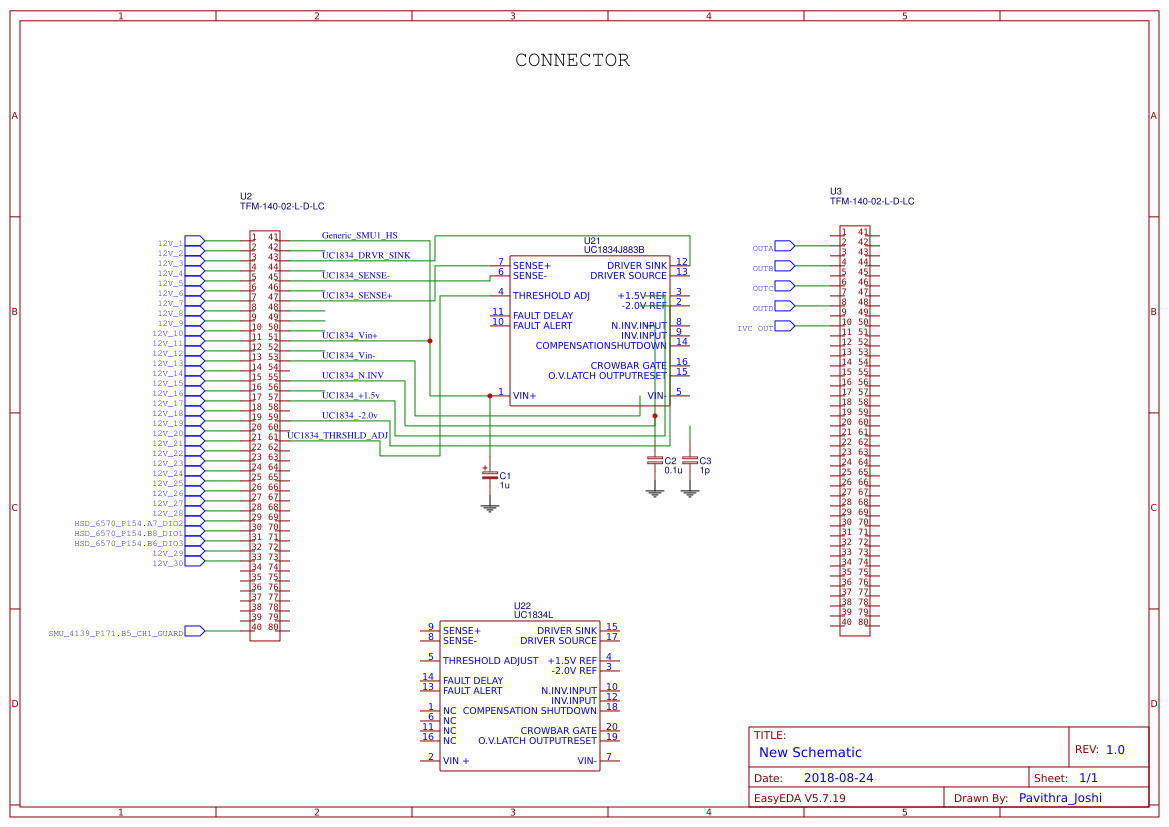Click the FAULT DELAY pin label on U22

pyautogui.click(x=473, y=681)
